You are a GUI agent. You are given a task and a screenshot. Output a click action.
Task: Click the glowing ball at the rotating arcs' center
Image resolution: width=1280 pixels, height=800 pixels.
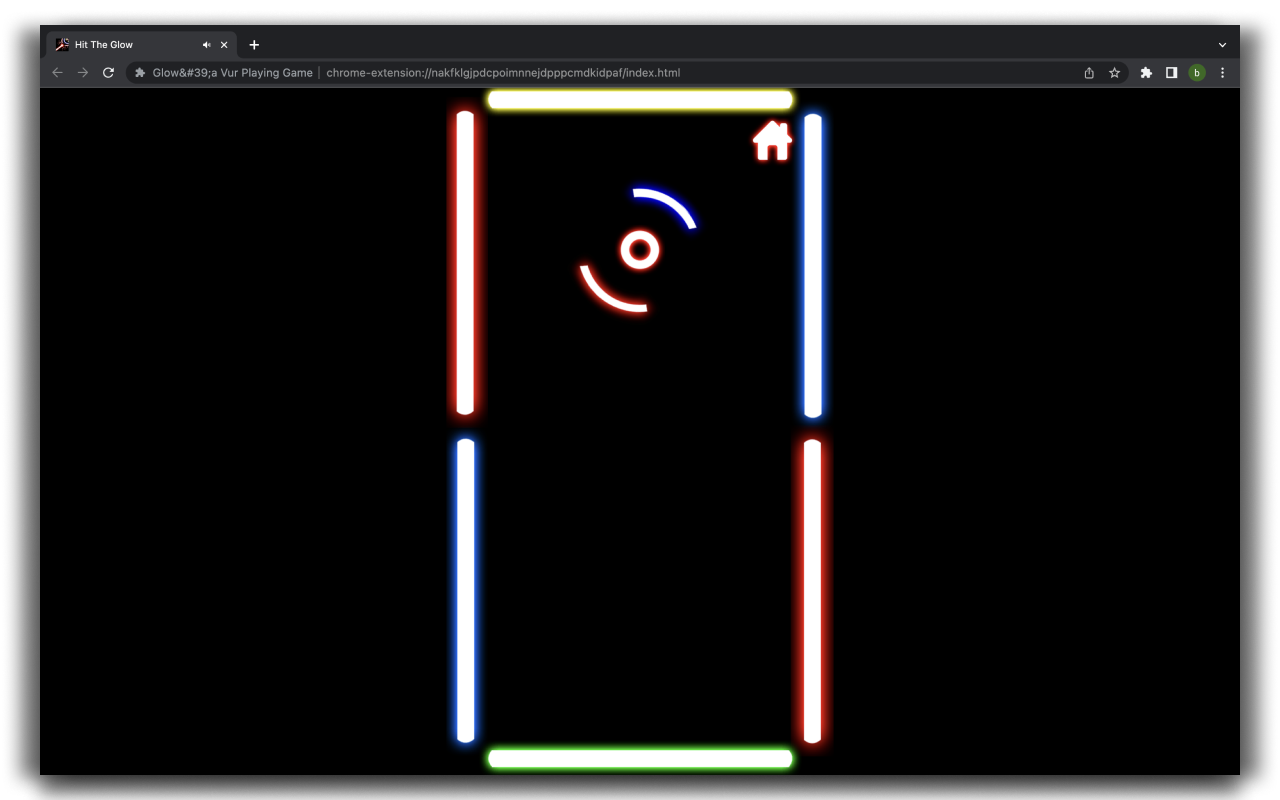[640, 250]
